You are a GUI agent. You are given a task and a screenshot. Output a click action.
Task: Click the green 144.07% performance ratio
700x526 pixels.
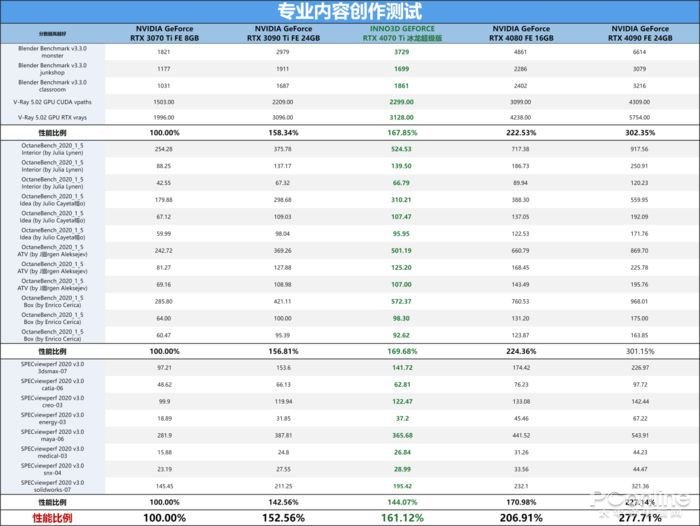[x=402, y=503]
